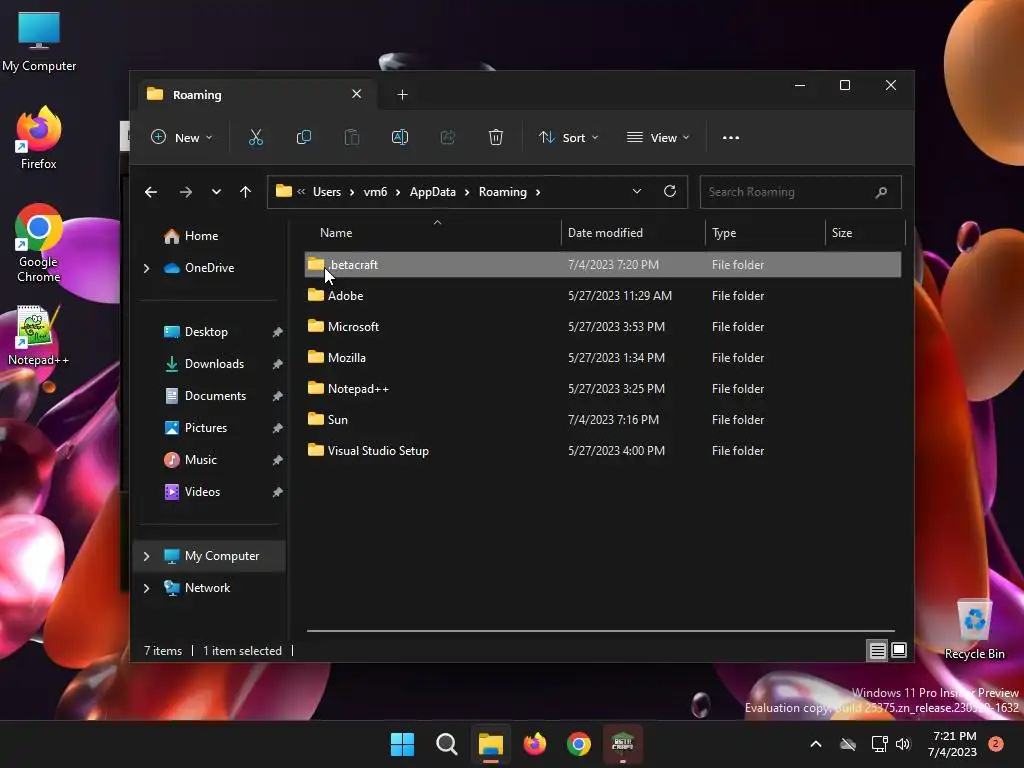Switch to details view icon in status bar
The image size is (1024, 768).
tap(877, 650)
